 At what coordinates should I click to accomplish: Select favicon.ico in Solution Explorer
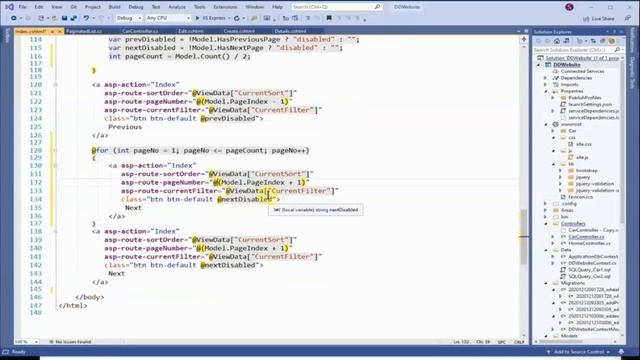[x=580, y=197]
